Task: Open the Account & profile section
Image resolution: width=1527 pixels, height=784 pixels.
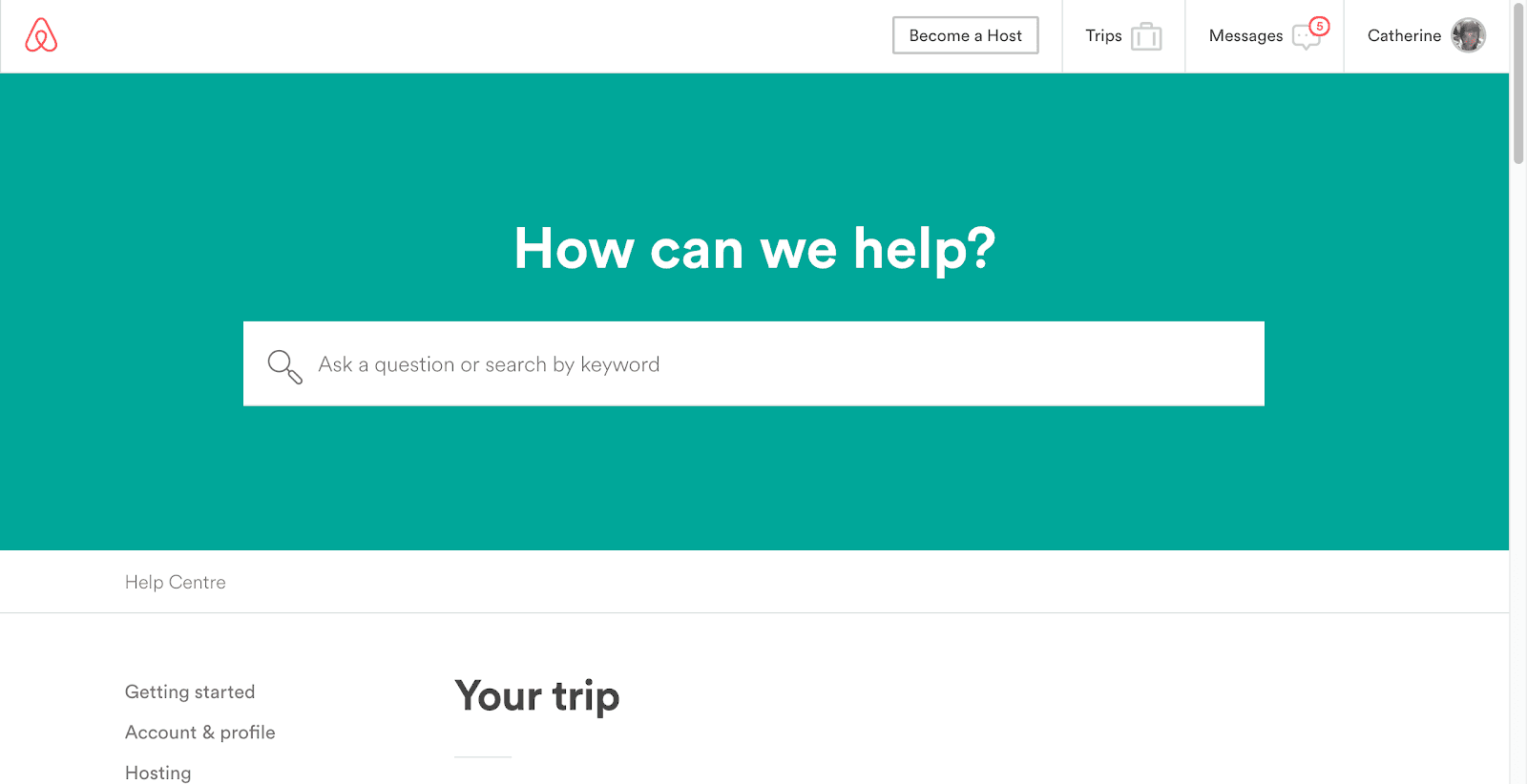Action: [x=199, y=732]
